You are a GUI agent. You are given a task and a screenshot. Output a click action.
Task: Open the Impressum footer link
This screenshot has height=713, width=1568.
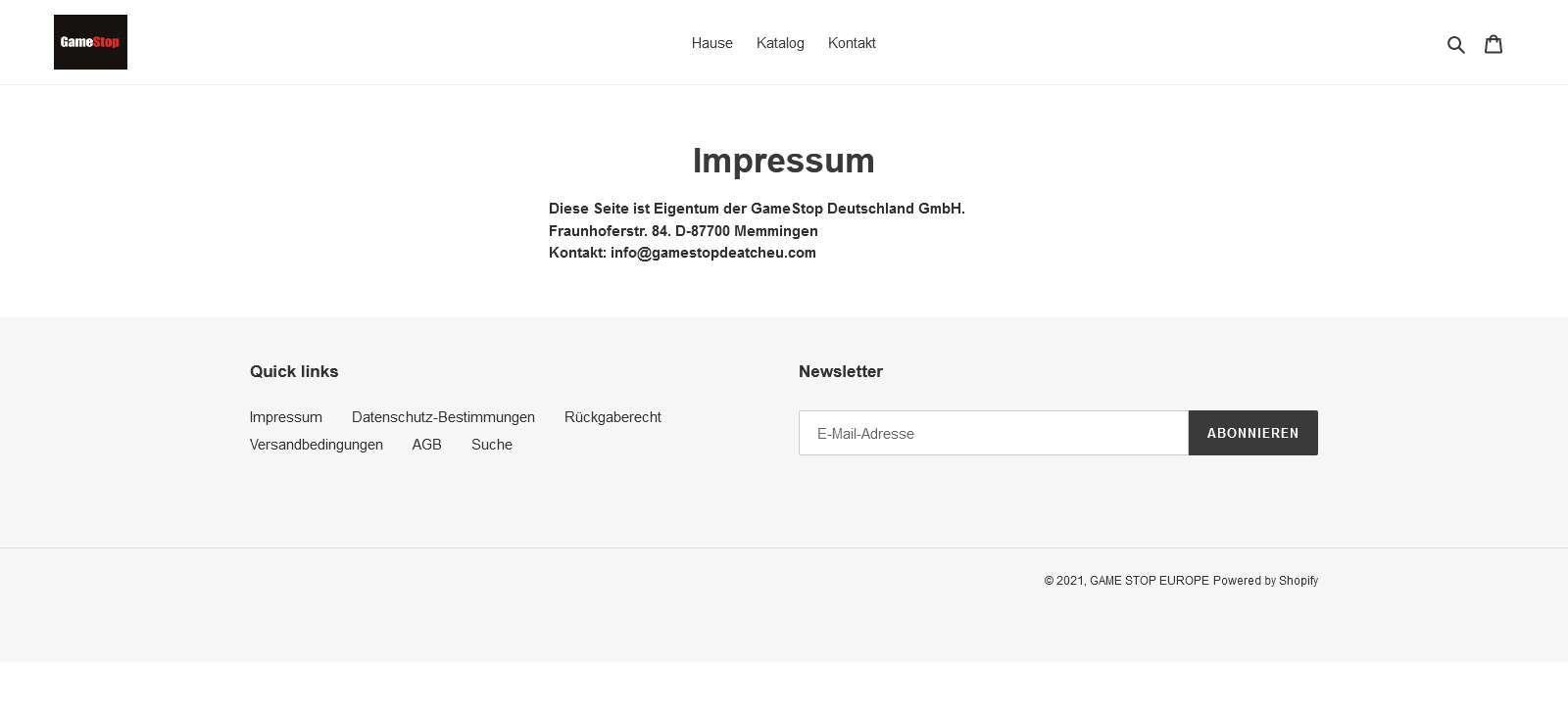(x=286, y=417)
